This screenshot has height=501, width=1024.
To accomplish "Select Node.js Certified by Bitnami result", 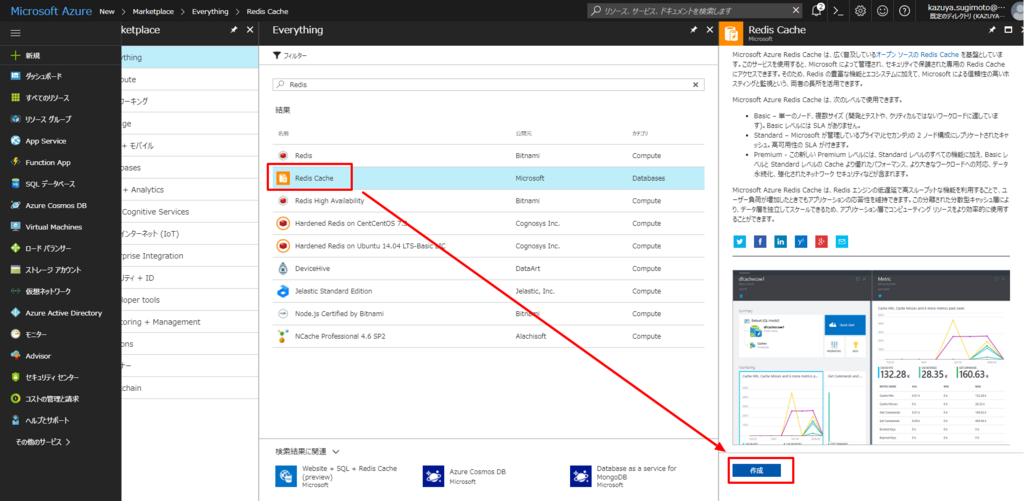I will coord(488,314).
